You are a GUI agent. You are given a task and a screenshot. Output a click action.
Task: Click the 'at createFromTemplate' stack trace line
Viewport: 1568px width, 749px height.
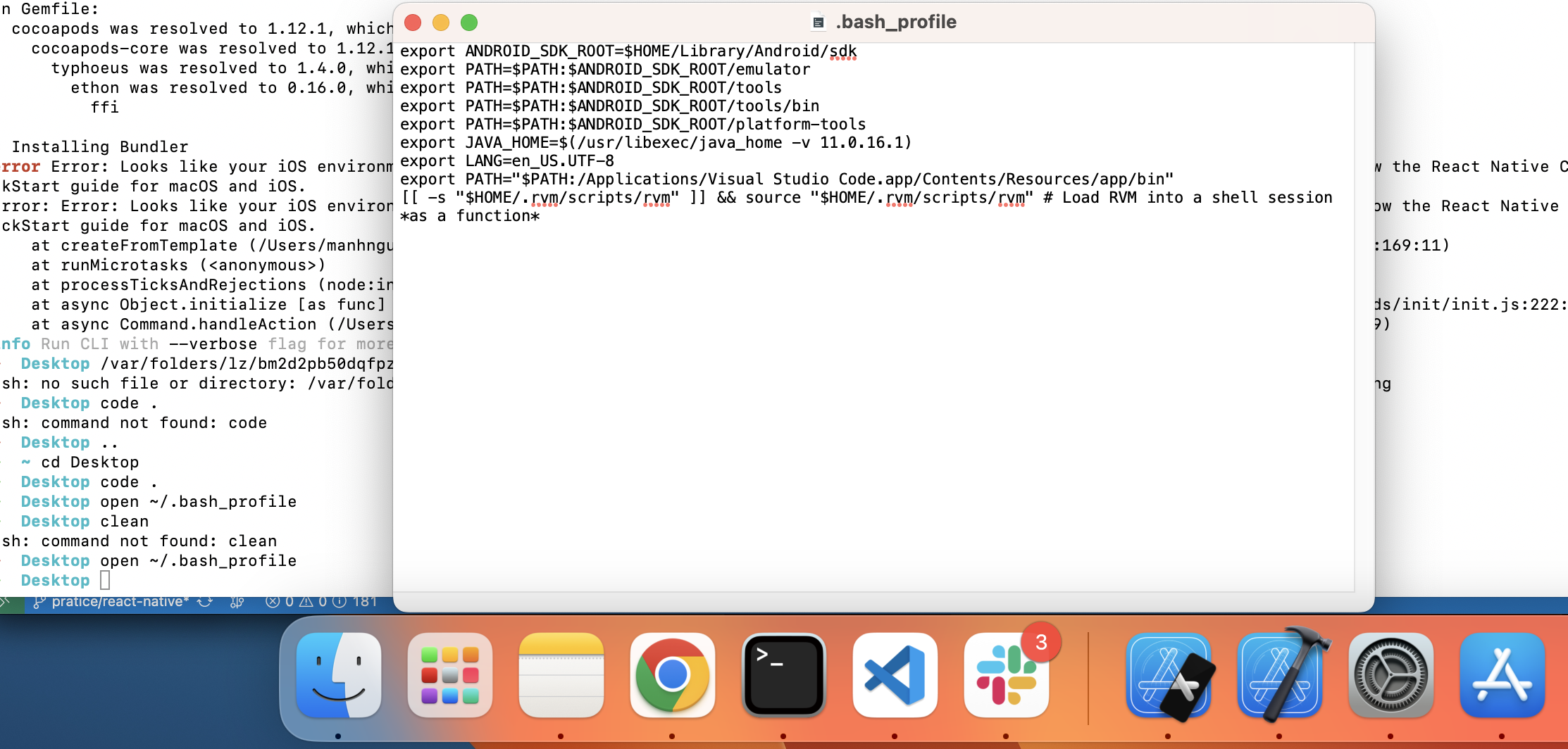click(211, 246)
